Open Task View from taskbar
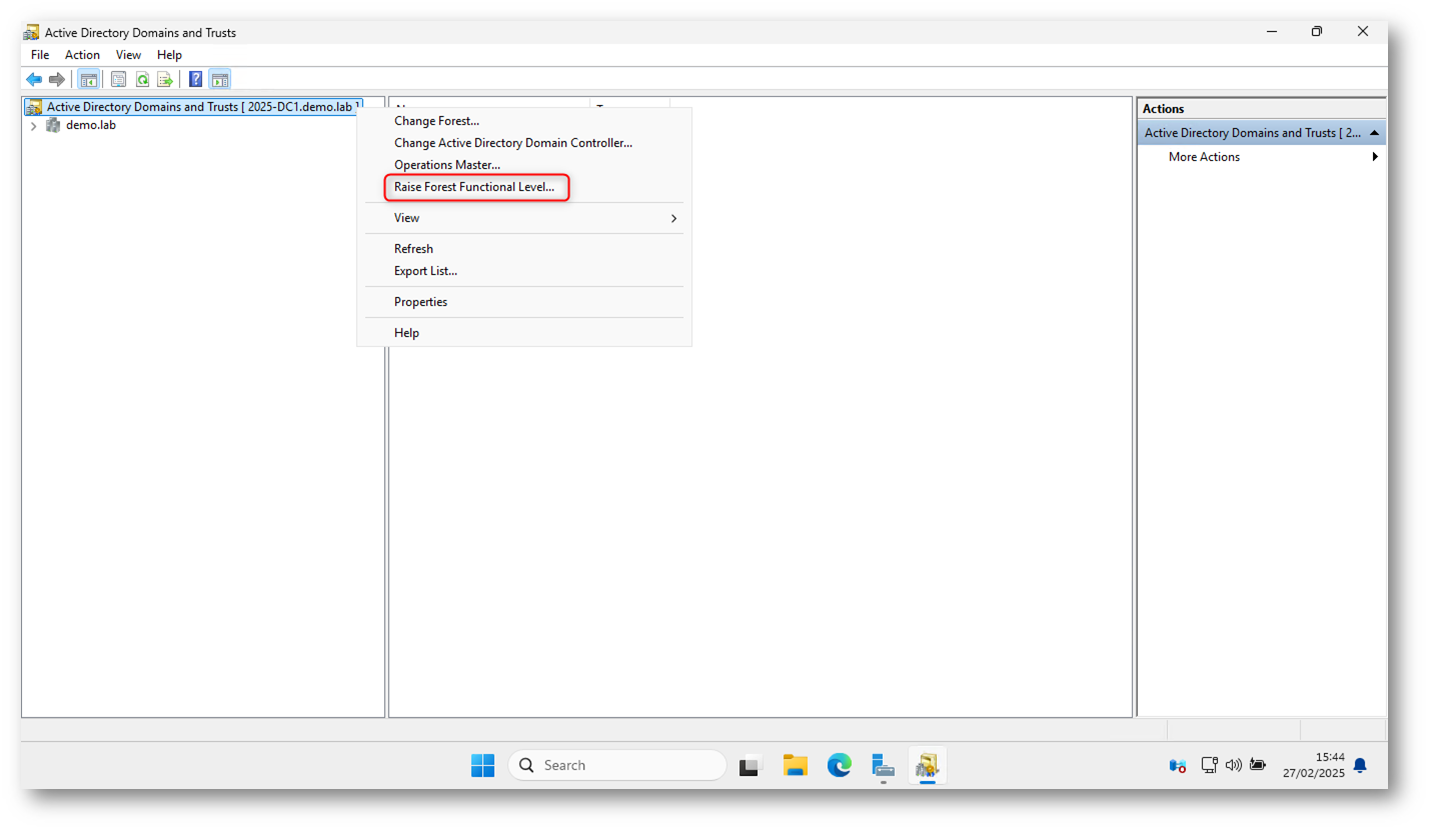1430x831 pixels. click(x=750, y=766)
